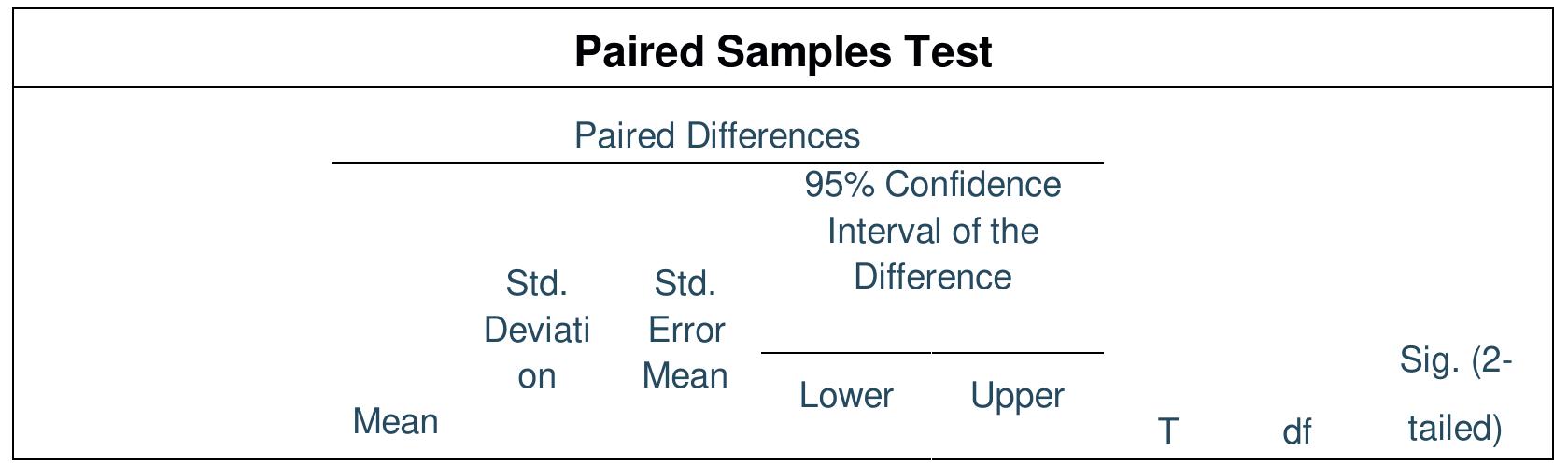Screen dimensions: 1568x465
Task: Click the word Samples in the title
Action: [802, 51]
